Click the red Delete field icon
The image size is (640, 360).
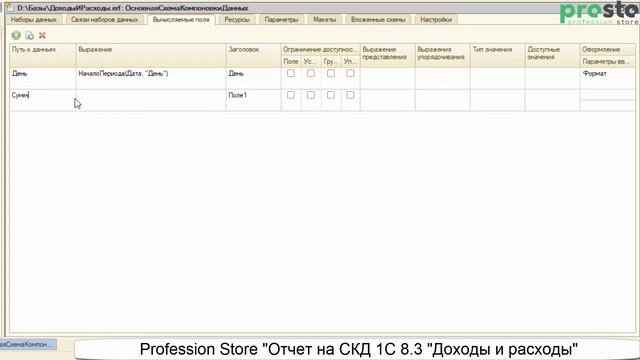42,36
